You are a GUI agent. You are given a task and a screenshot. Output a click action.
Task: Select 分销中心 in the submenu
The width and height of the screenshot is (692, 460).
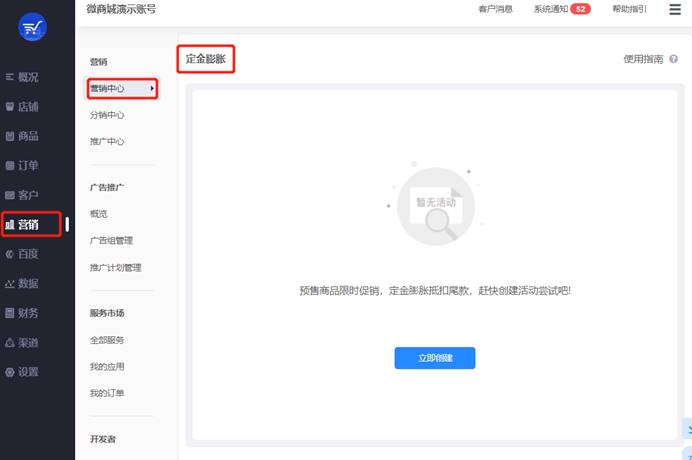point(107,115)
